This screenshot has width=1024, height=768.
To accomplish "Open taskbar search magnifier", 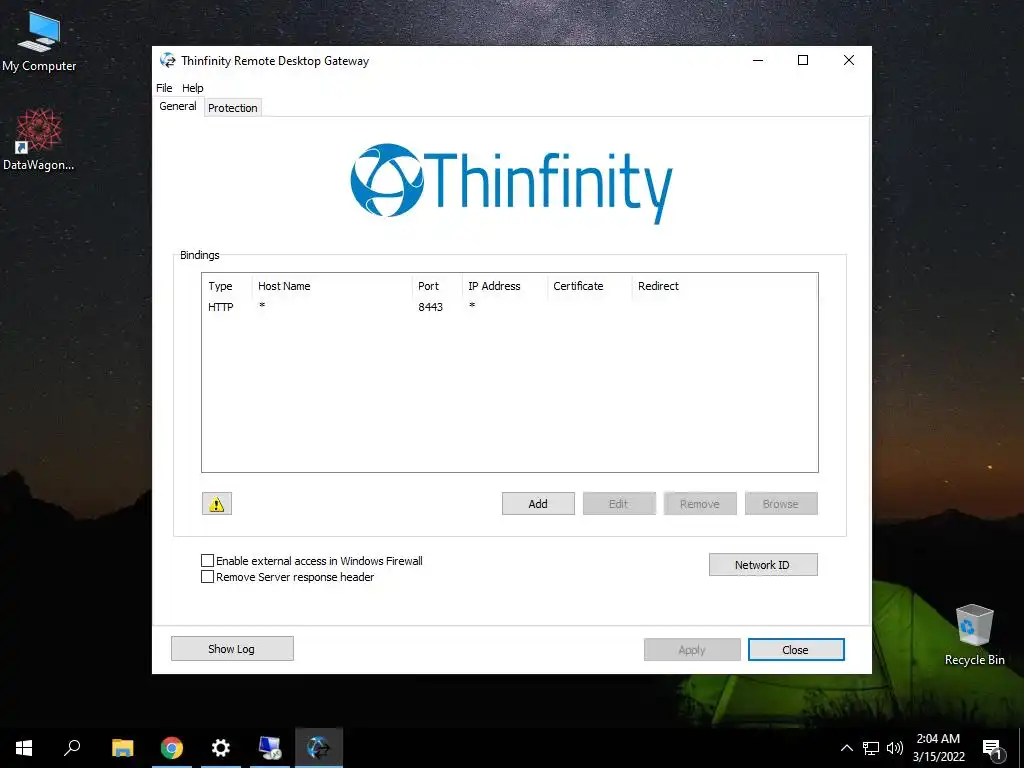I will 72,748.
